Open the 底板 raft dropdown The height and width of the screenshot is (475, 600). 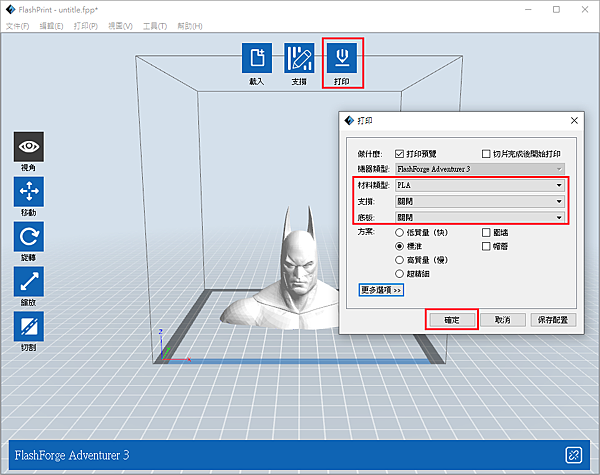[480, 217]
